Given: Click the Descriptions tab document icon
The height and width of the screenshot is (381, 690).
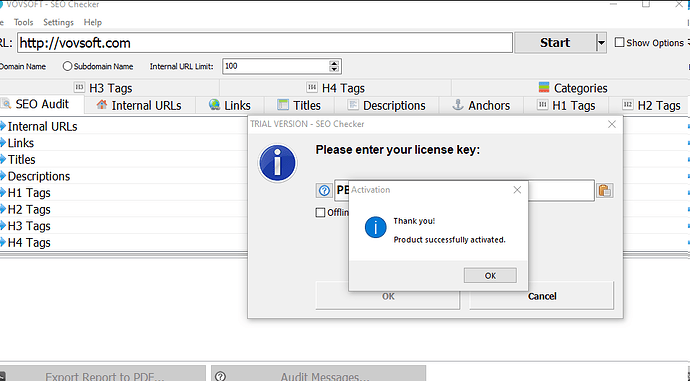Looking at the screenshot, I should [352, 105].
